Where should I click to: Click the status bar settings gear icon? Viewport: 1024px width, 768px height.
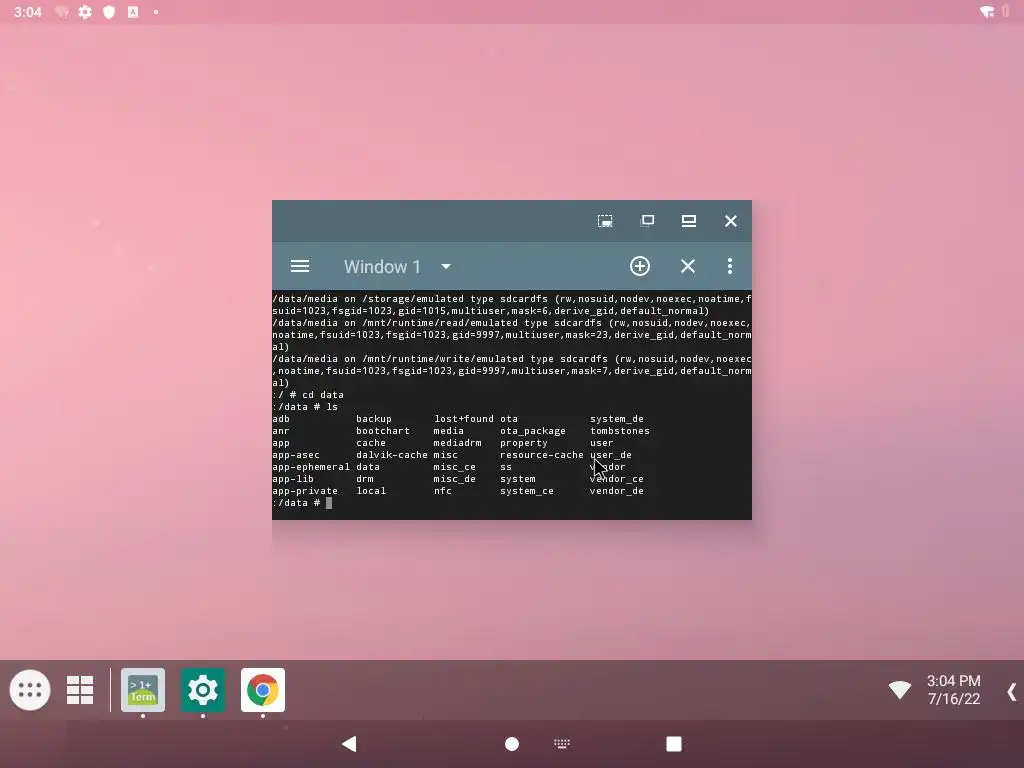(x=85, y=12)
